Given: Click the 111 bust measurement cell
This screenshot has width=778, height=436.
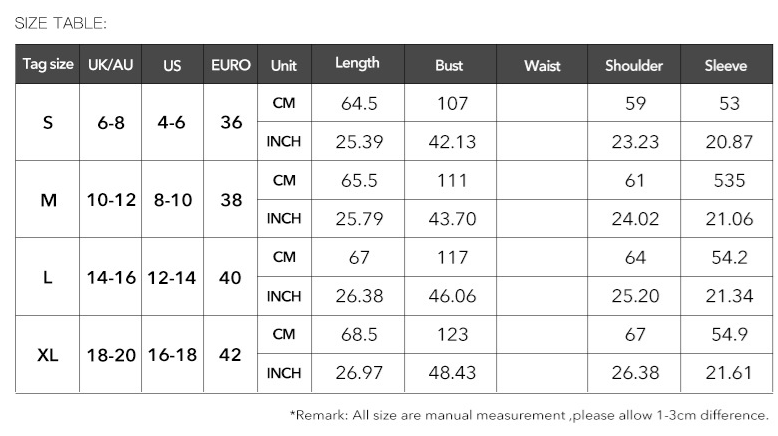Looking at the screenshot, I should coord(451,180).
